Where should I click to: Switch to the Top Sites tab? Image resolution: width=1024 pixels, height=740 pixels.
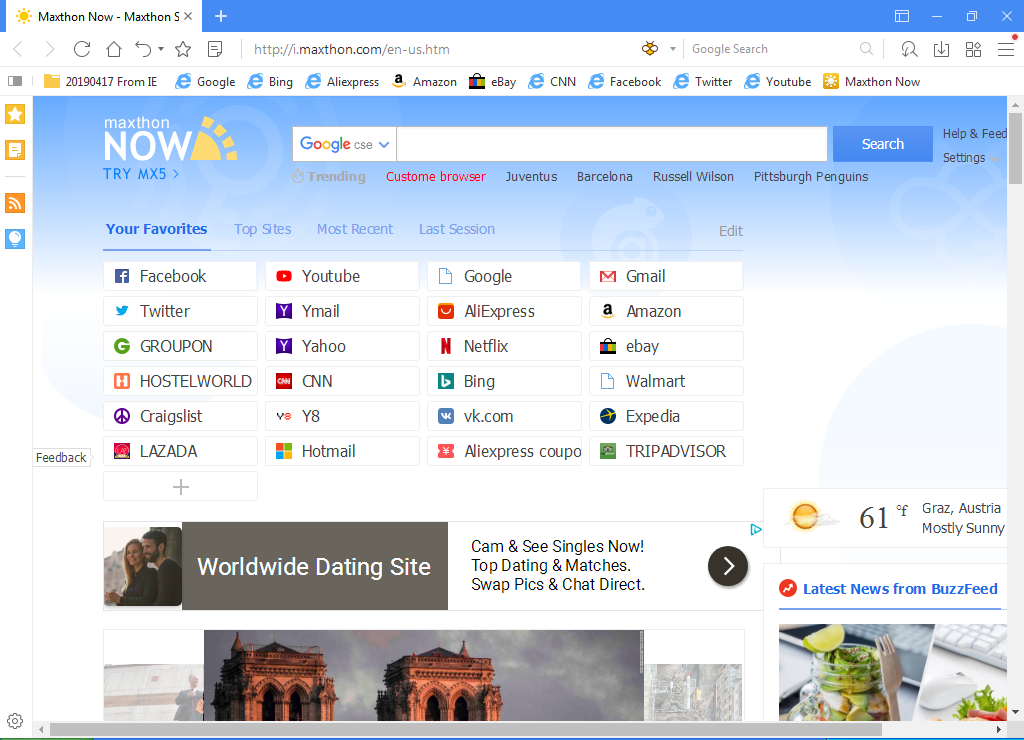click(262, 229)
